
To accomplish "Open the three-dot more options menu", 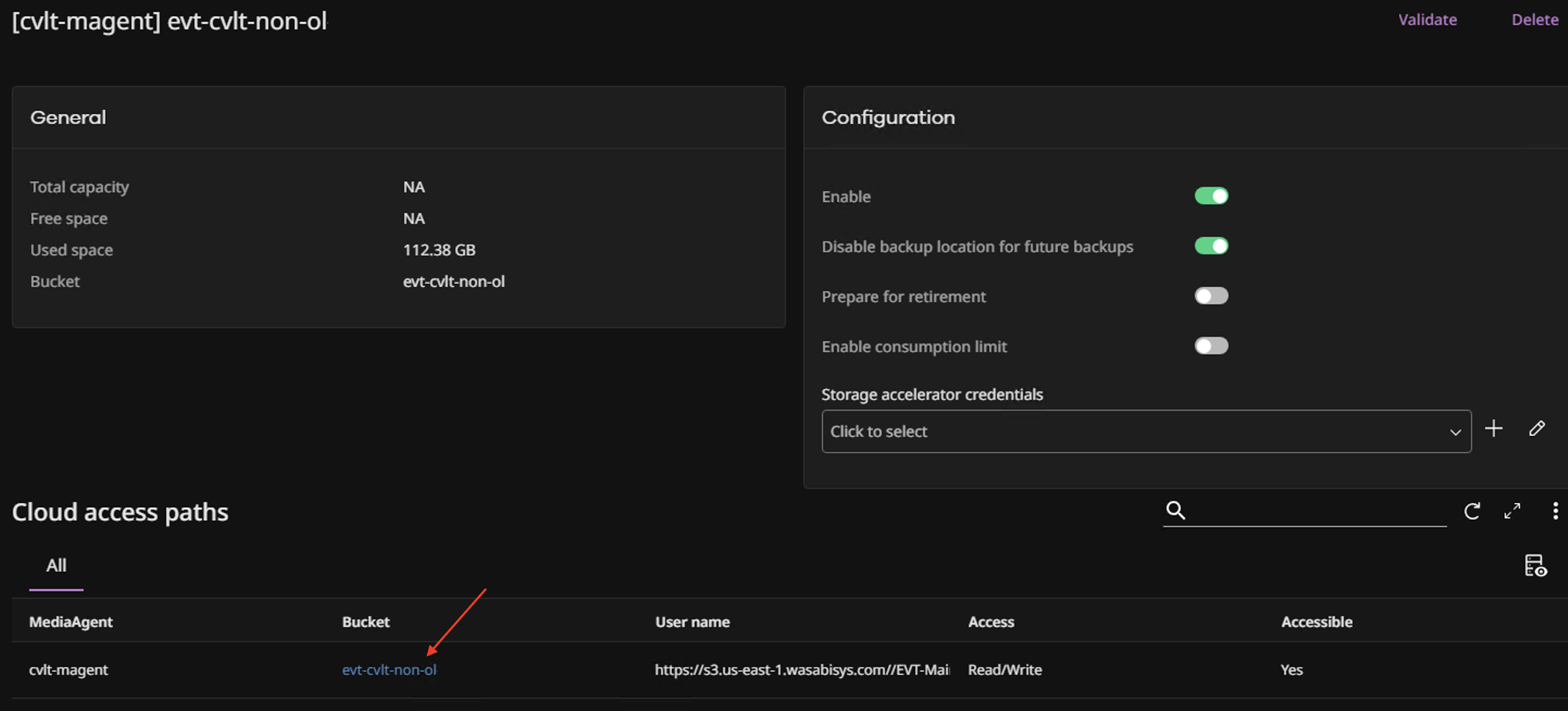I will (1555, 510).
